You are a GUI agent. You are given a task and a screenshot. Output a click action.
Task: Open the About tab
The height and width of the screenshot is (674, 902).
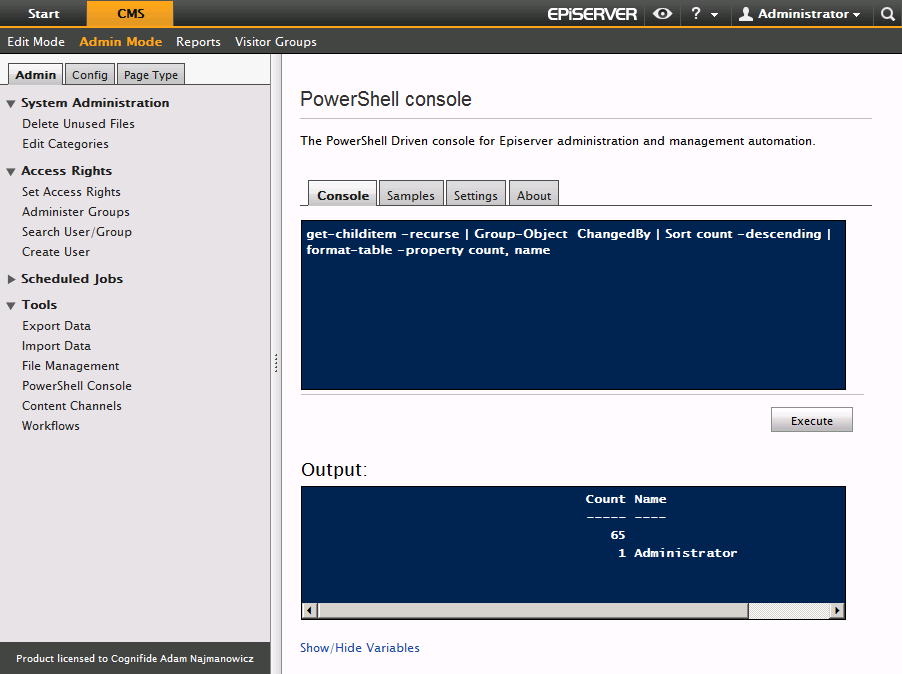click(x=534, y=195)
